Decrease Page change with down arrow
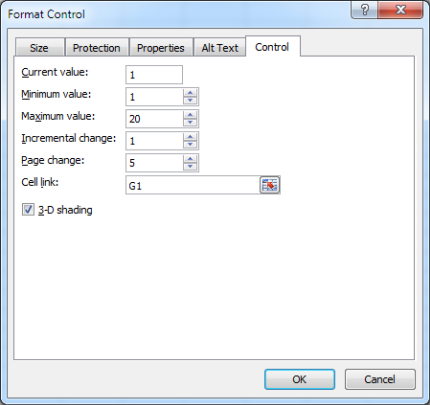The height and width of the screenshot is (405, 430). coord(190,166)
